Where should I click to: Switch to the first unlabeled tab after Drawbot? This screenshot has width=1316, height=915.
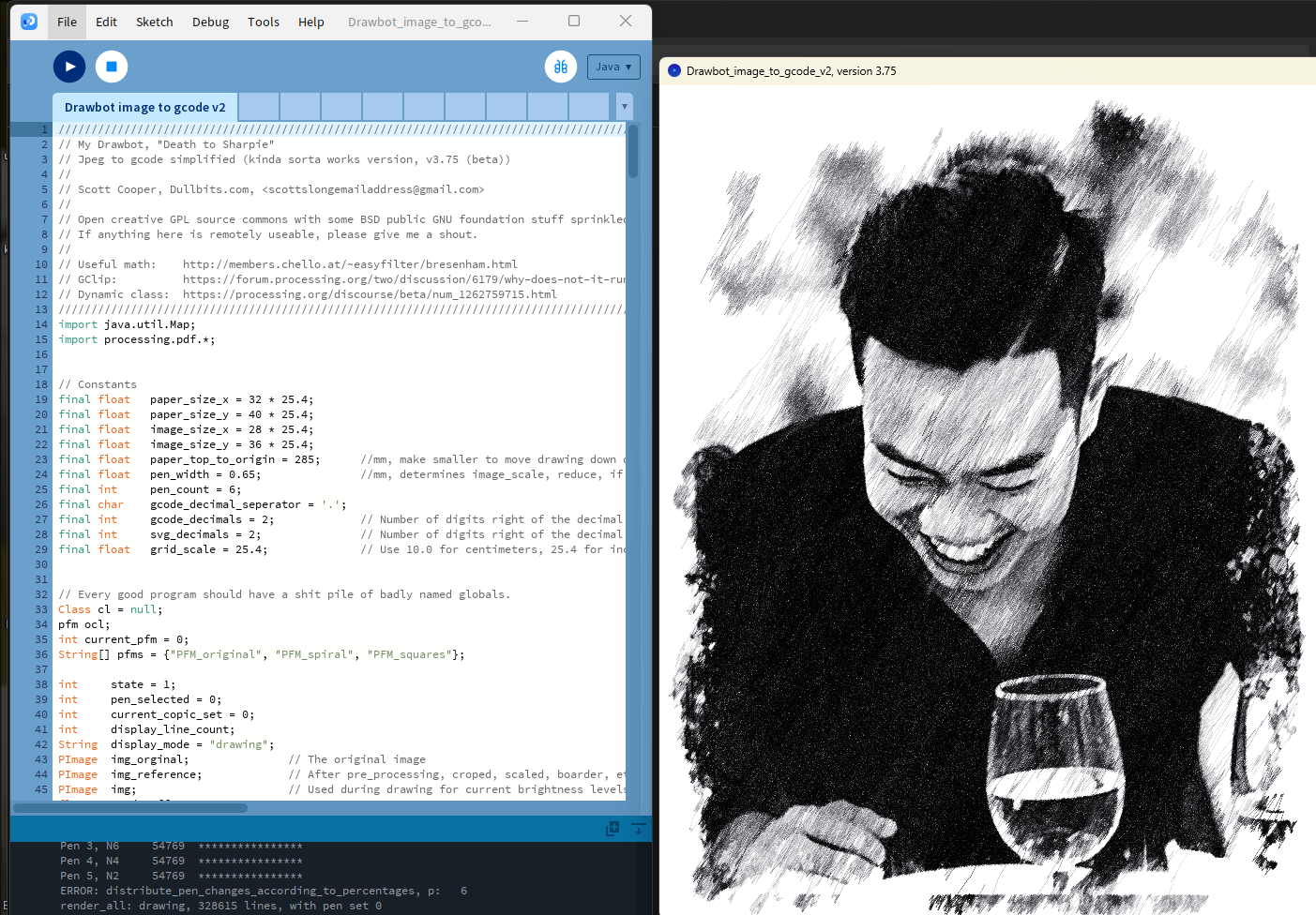(x=259, y=107)
